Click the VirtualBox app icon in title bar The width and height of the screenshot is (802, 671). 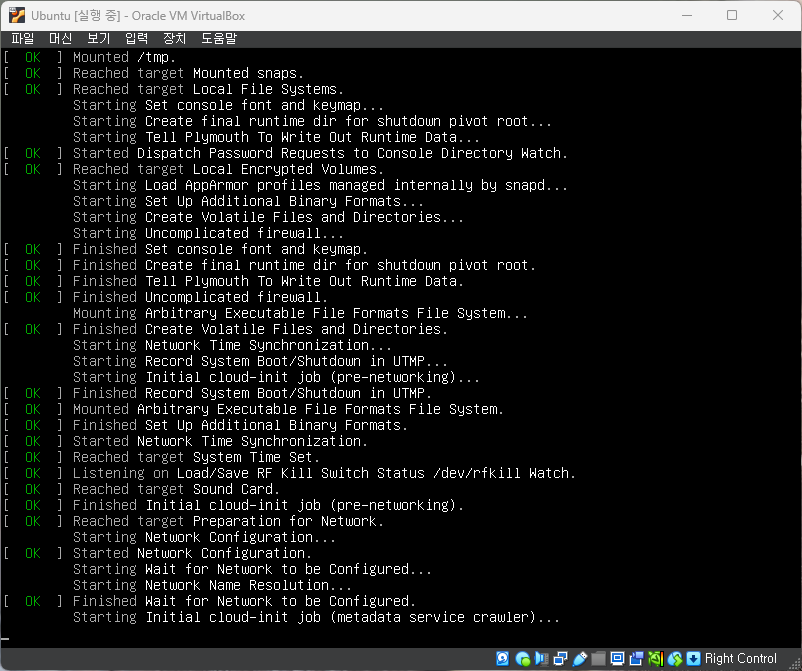tap(16, 15)
